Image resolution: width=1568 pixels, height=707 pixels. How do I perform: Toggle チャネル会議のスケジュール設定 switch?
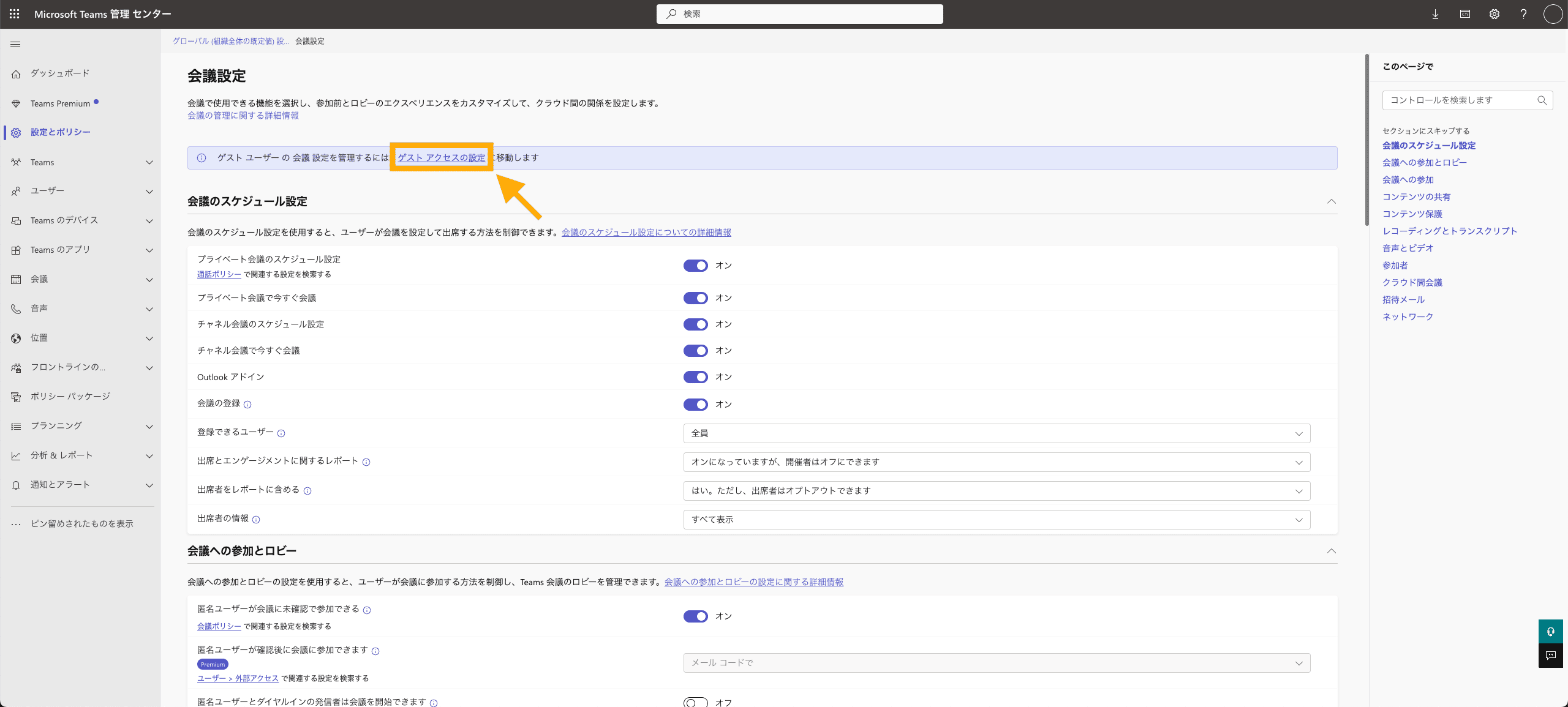695,324
